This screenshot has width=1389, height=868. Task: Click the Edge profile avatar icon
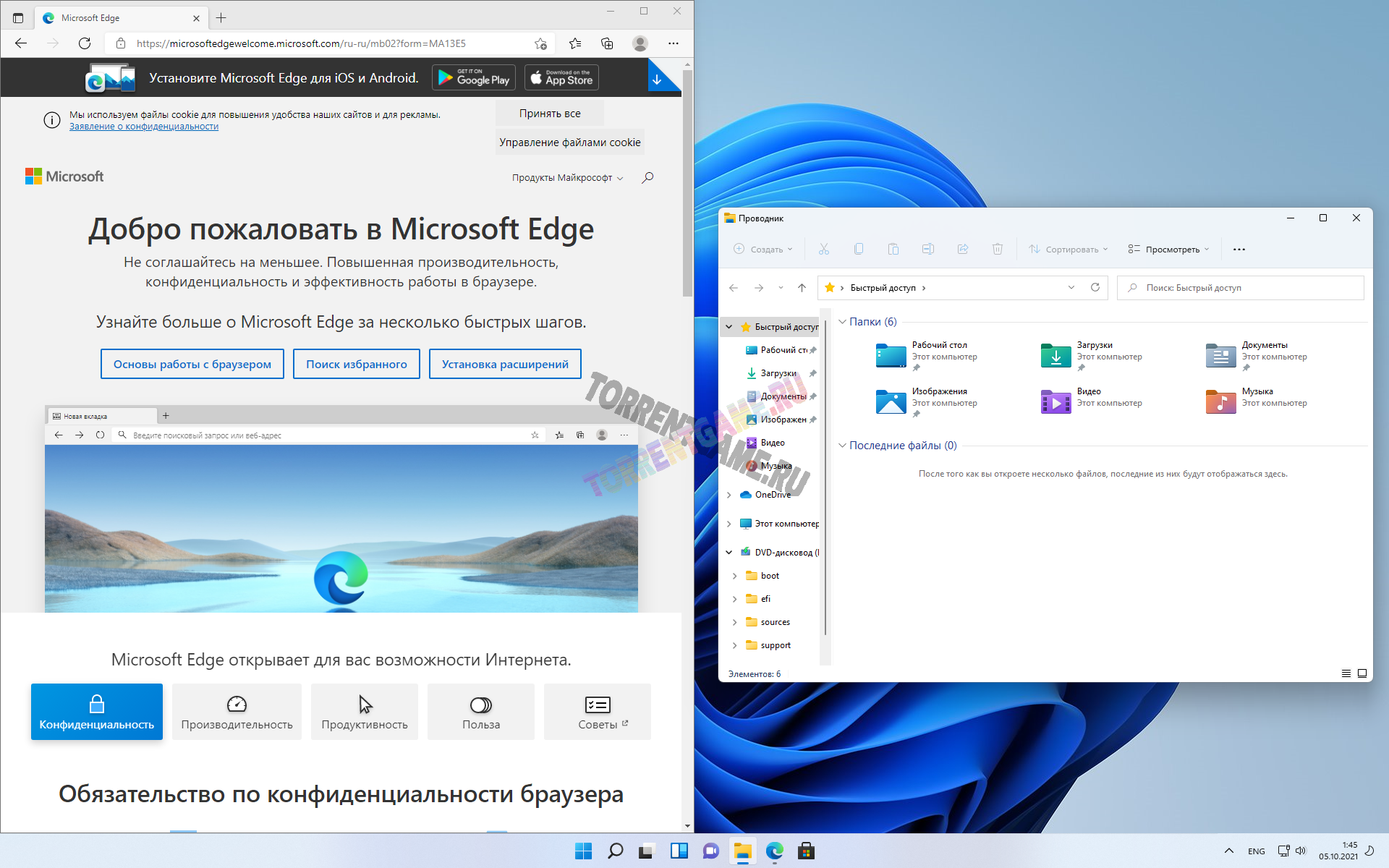[640, 43]
